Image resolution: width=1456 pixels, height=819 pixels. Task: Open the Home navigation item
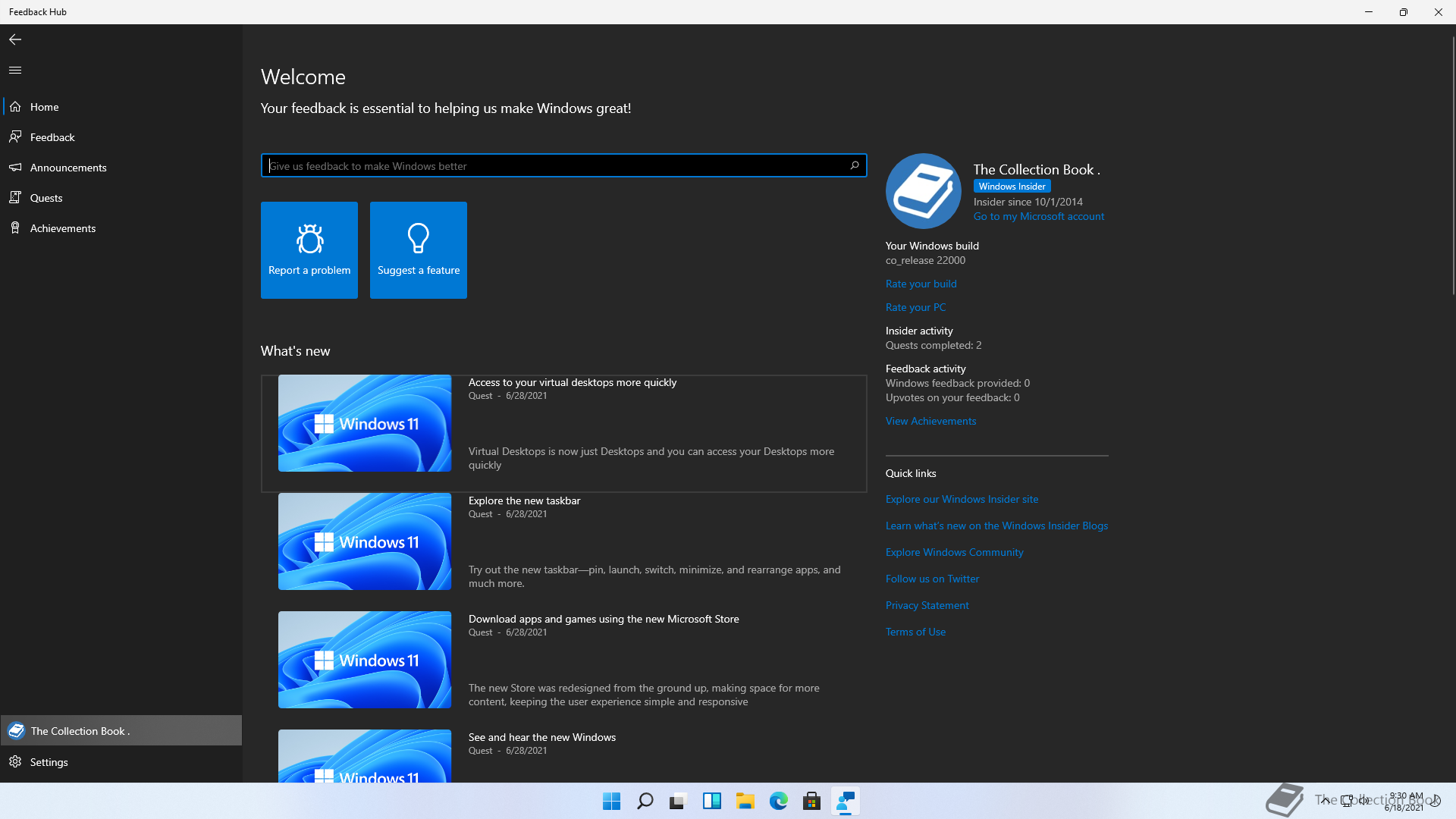click(121, 107)
